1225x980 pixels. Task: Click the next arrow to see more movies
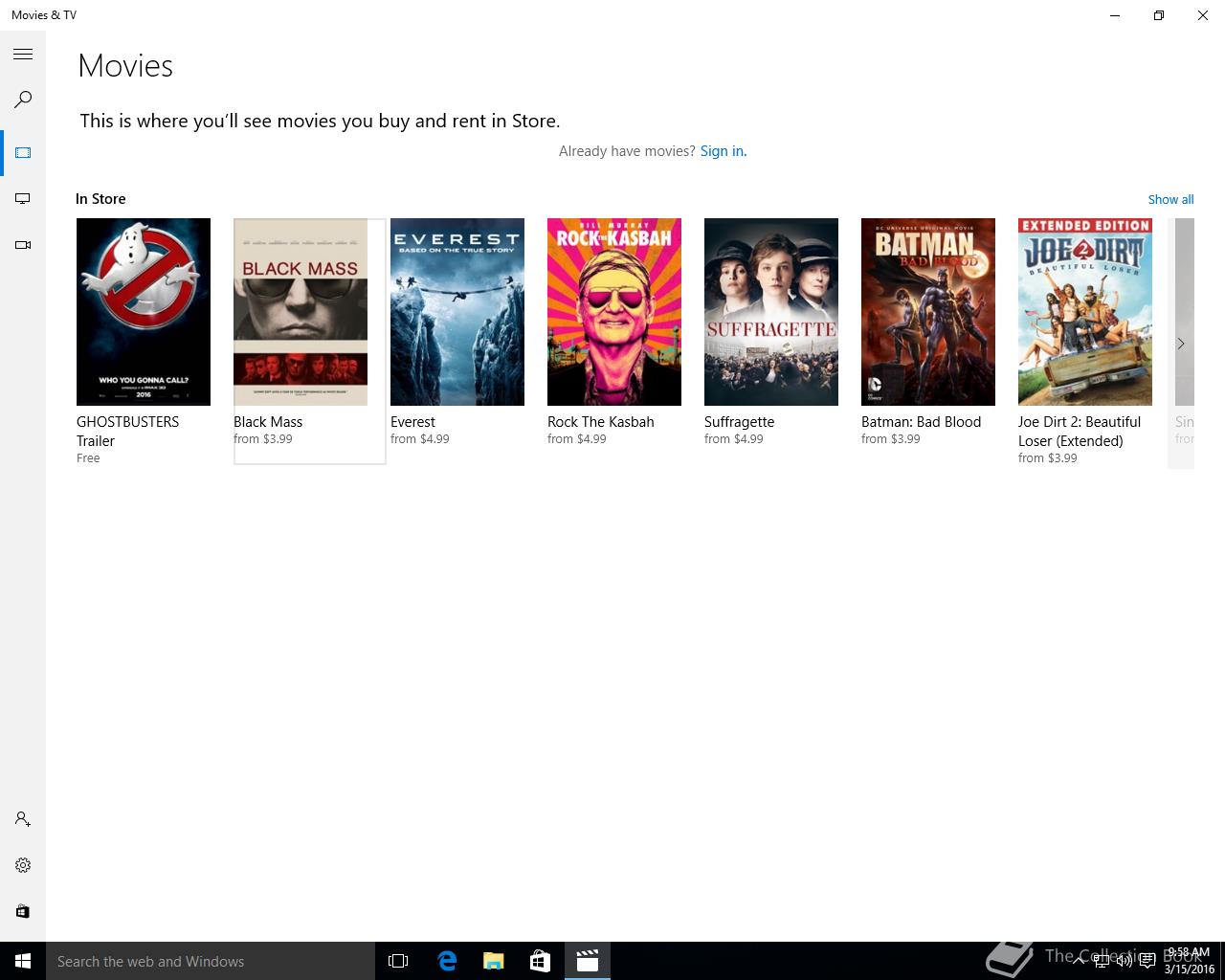[x=1181, y=344]
